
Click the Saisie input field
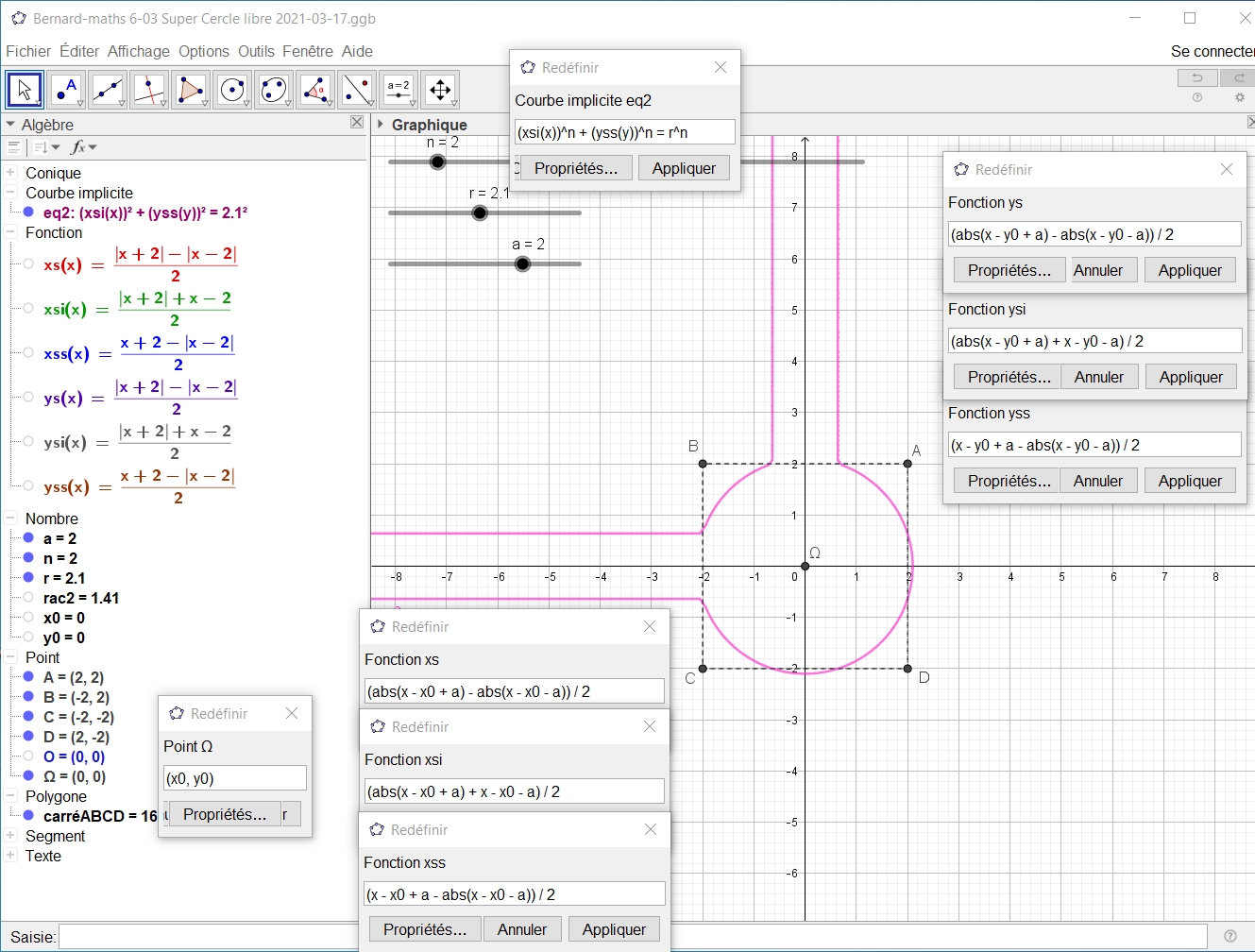tap(208, 937)
